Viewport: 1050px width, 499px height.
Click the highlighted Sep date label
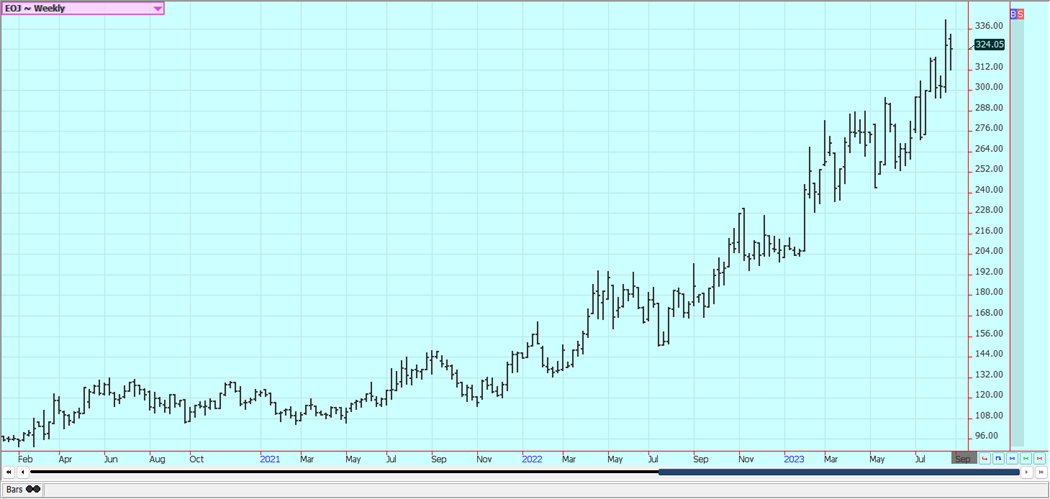964,459
